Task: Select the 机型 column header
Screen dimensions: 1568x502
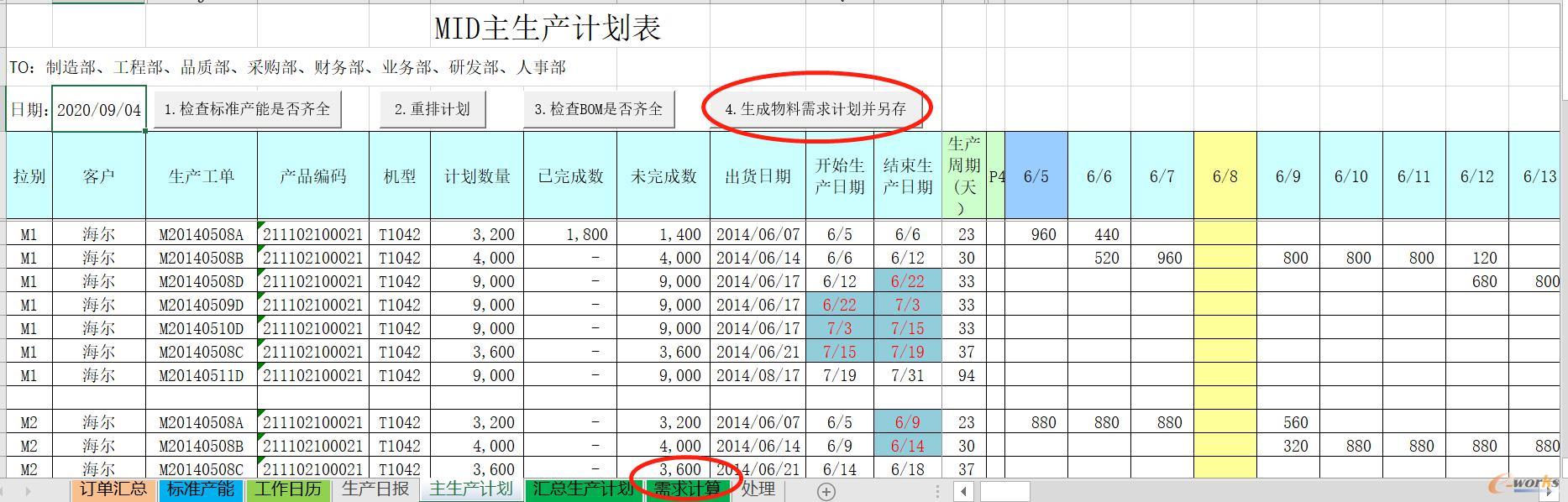Action: pos(400,176)
